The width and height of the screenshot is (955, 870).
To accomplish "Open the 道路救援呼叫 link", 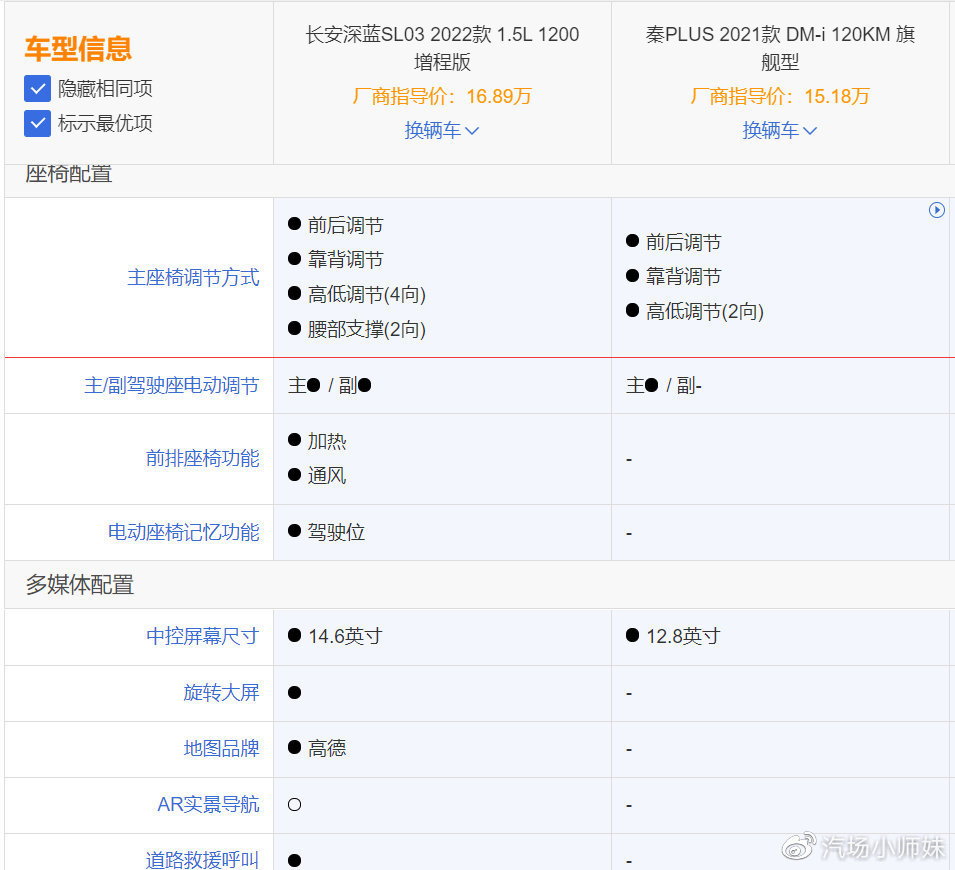I will 203,860.
